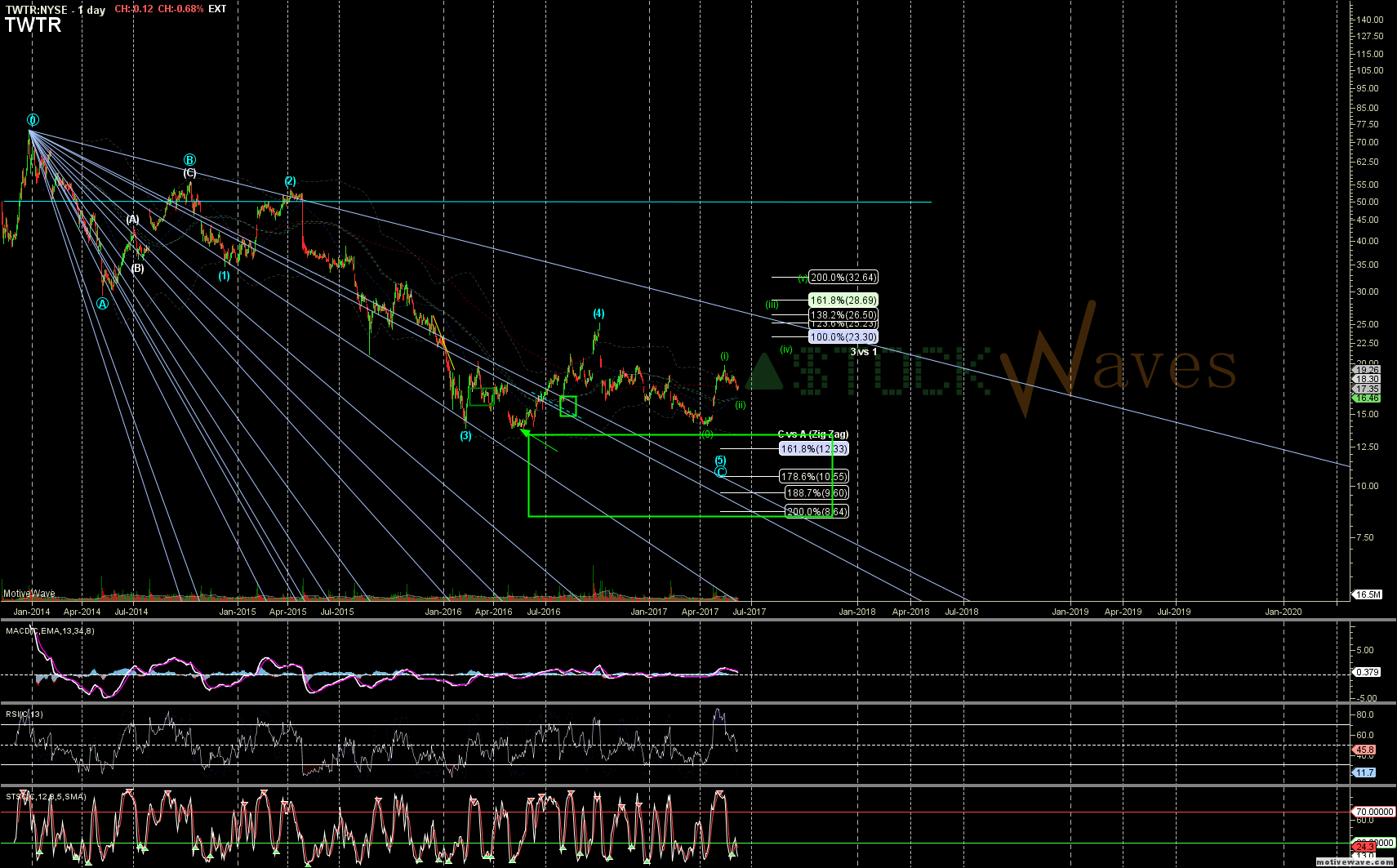
Task: Click the CH:-0.68% change readout
Action: pyautogui.click(x=180, y=9)
